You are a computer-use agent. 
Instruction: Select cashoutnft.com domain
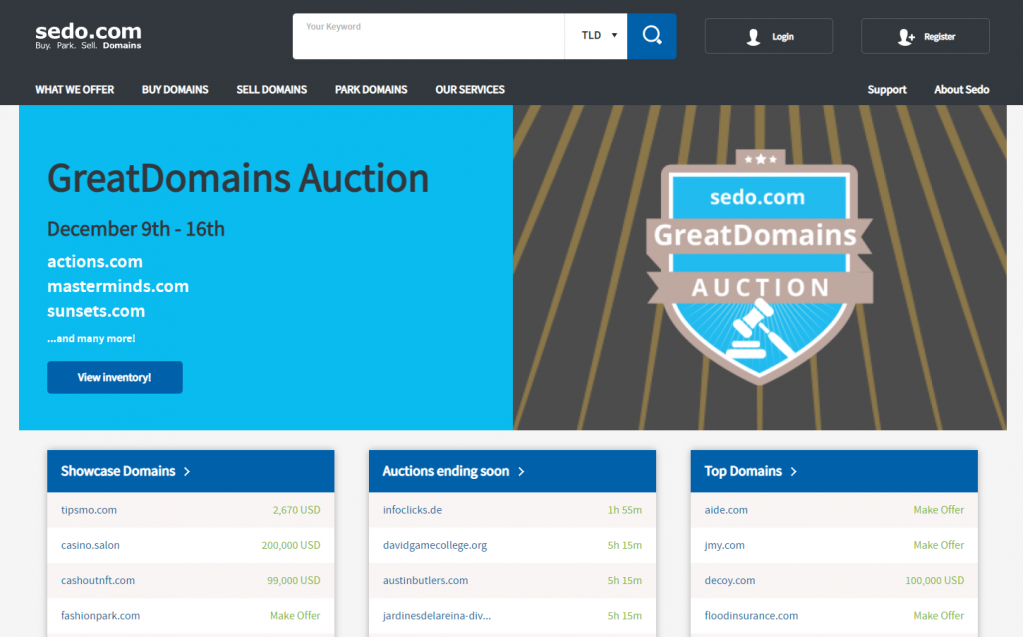coord(98,580)
